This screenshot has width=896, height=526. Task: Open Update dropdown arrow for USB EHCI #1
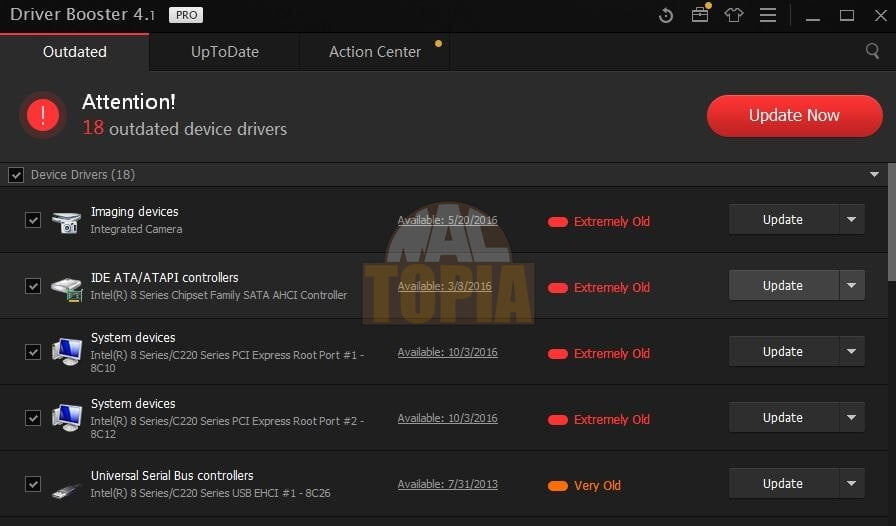point(851,484)
